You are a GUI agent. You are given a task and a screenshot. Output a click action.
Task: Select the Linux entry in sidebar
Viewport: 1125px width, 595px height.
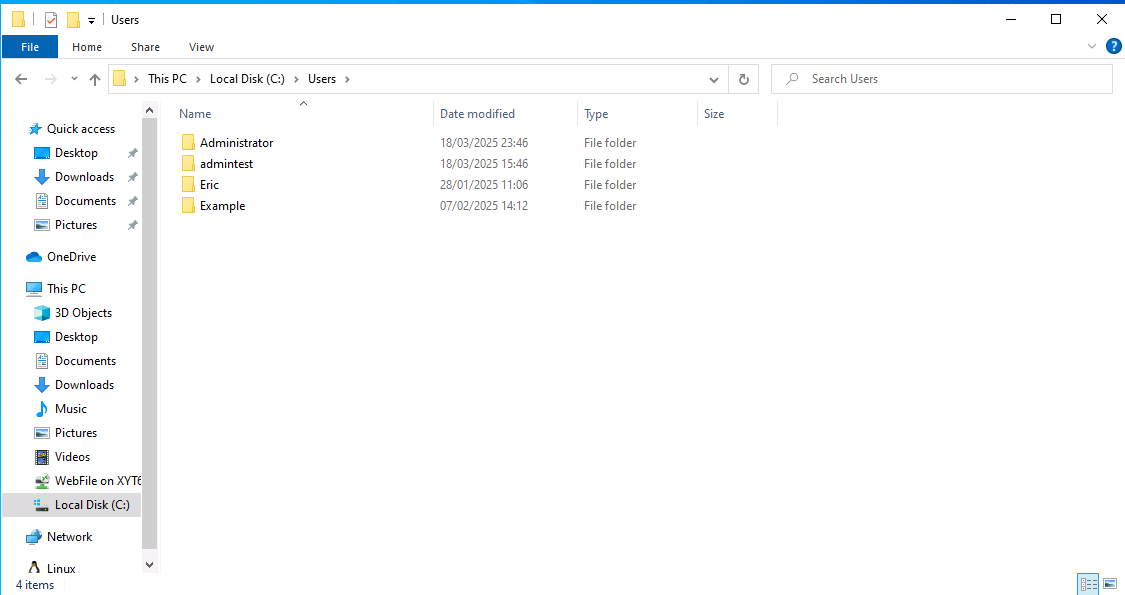[60, 569]
